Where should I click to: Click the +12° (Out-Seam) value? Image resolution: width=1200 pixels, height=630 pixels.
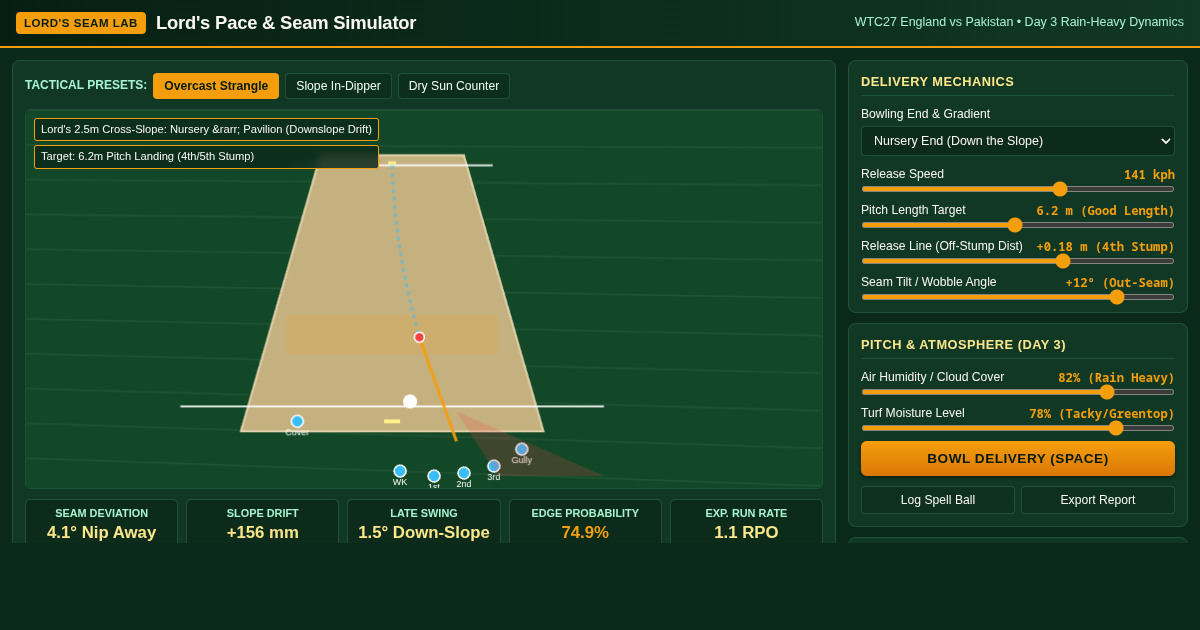[x=1120, y=282]
